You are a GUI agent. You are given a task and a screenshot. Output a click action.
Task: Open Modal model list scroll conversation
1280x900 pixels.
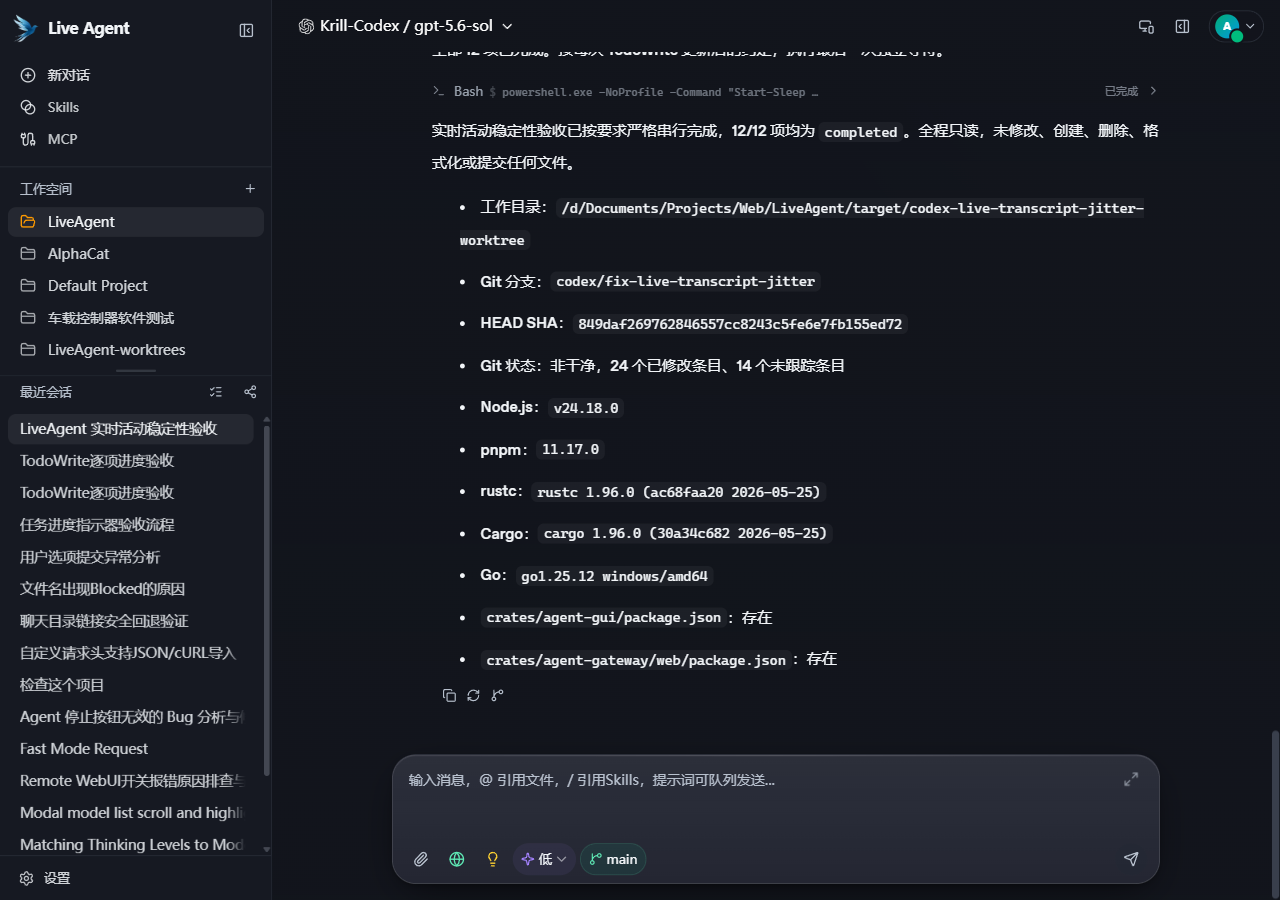(x=130, y=813)
